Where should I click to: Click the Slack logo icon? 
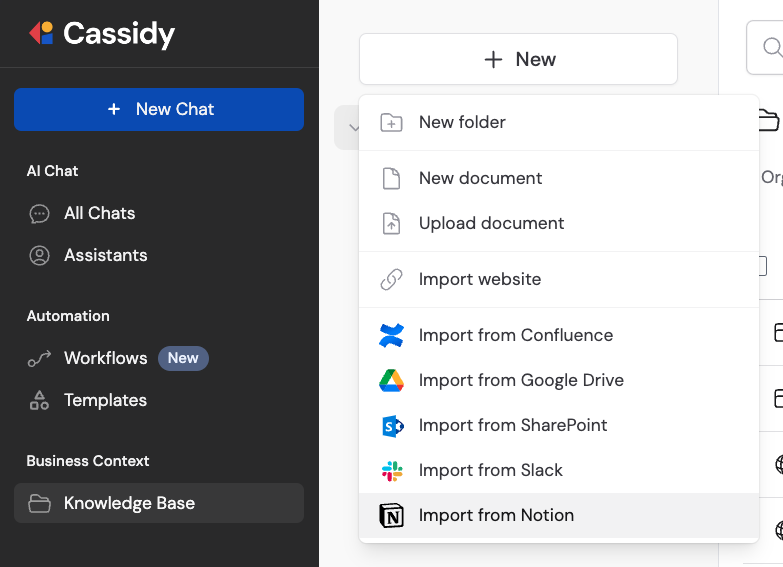point(392,471)
